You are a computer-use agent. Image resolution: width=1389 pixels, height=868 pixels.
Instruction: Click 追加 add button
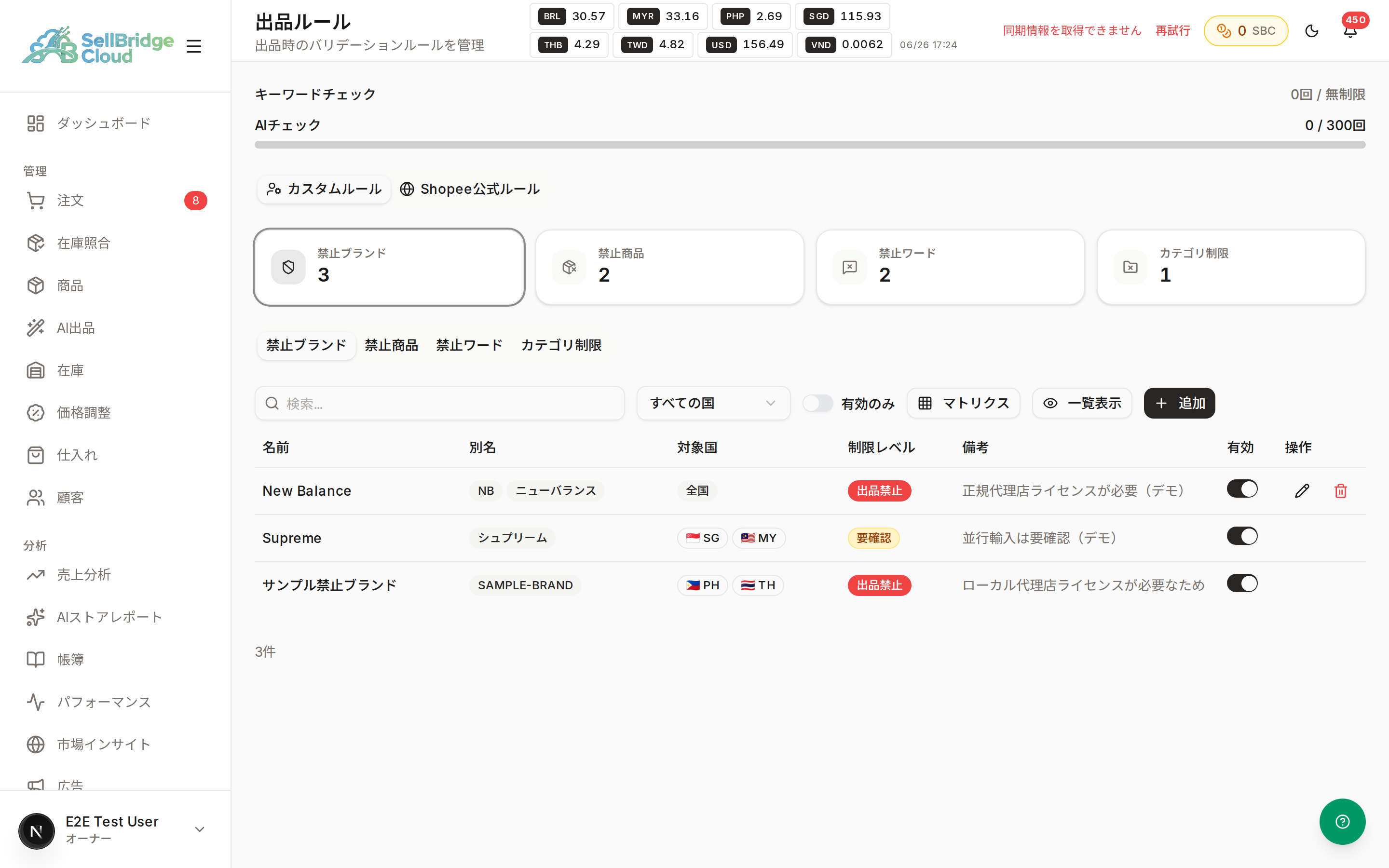coord(1179,403)
